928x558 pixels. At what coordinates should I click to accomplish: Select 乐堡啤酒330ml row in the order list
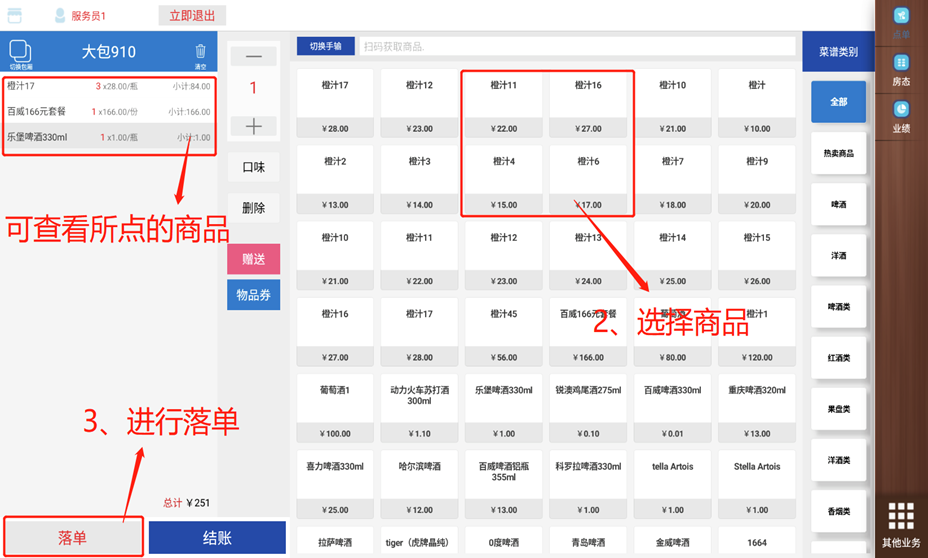109,137
